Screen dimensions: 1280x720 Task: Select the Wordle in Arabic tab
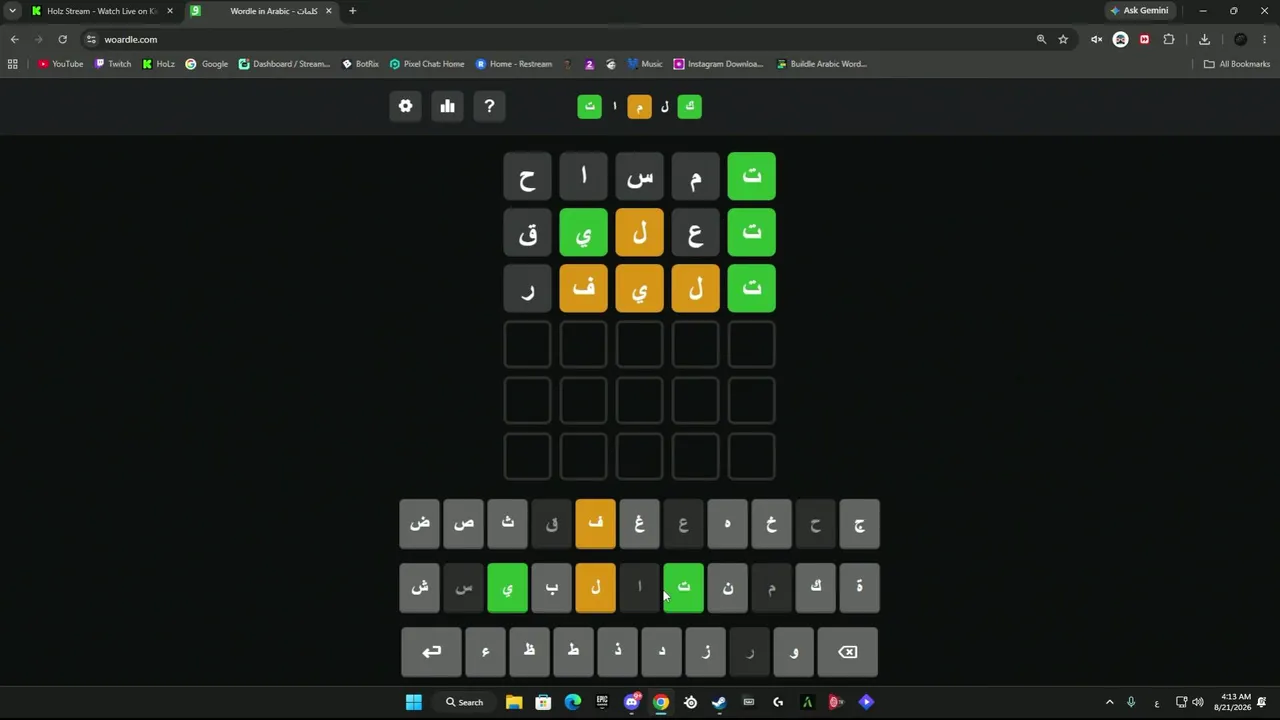click(x=262, y=11)
